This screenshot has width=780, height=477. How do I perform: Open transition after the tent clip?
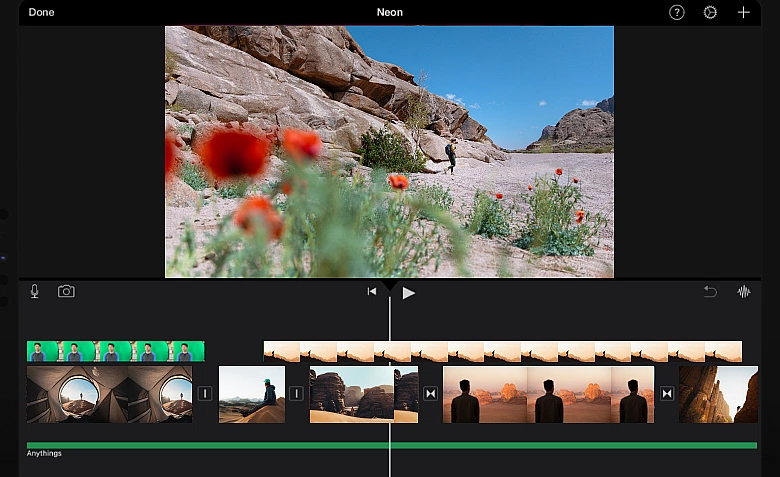tap(205, 394)
